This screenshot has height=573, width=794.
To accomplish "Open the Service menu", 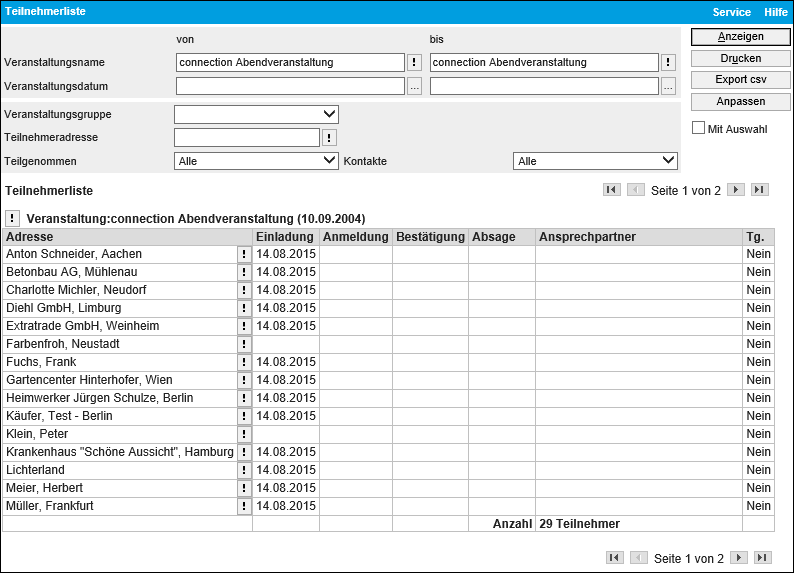I will point(731,12).
